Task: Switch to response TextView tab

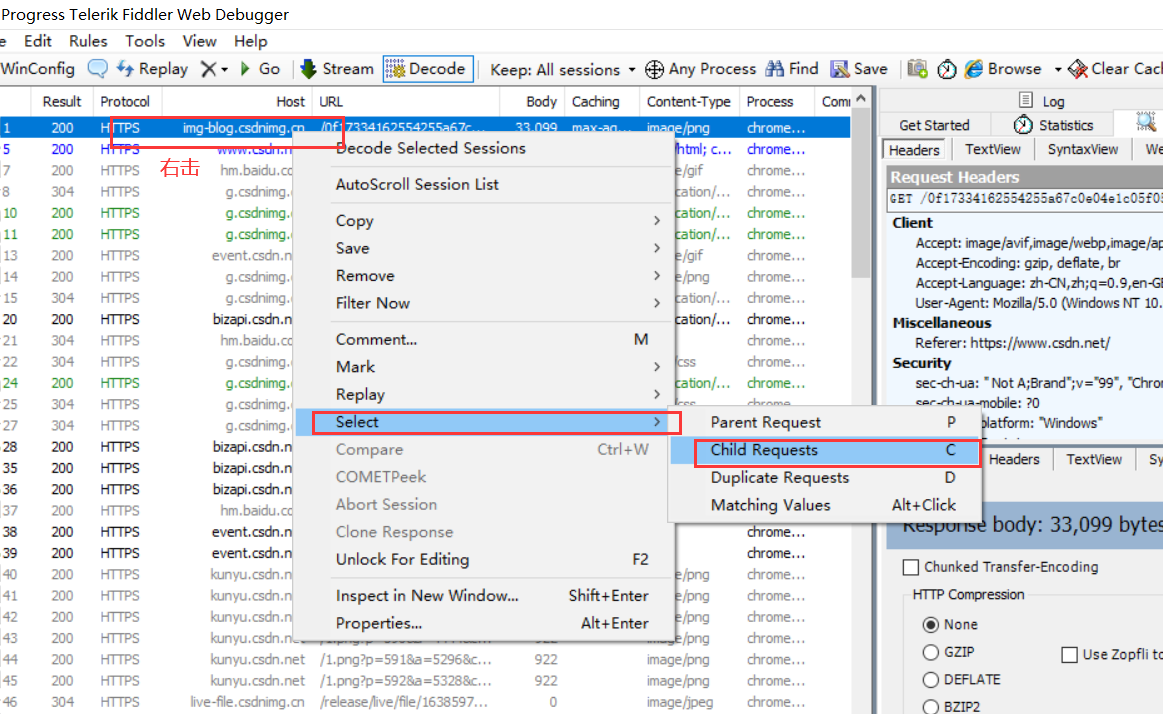Action: pyautogui.click(x=1093, y=460)
